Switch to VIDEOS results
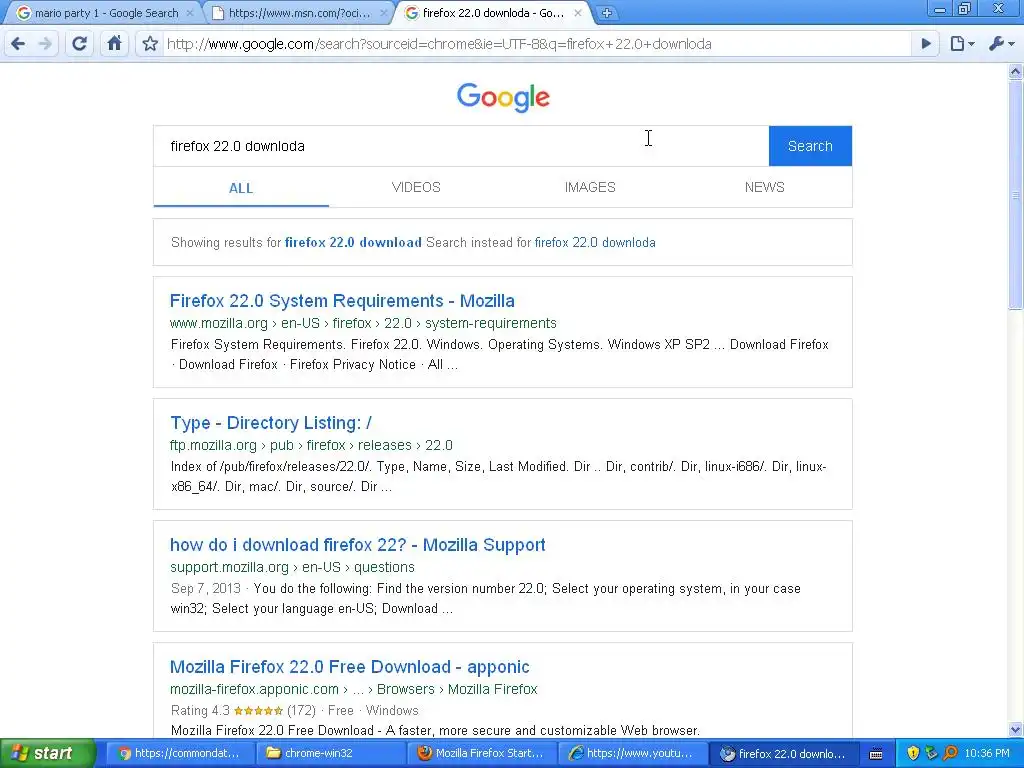Viewport: 1024px width, 768px height. (x=416, y=187)
